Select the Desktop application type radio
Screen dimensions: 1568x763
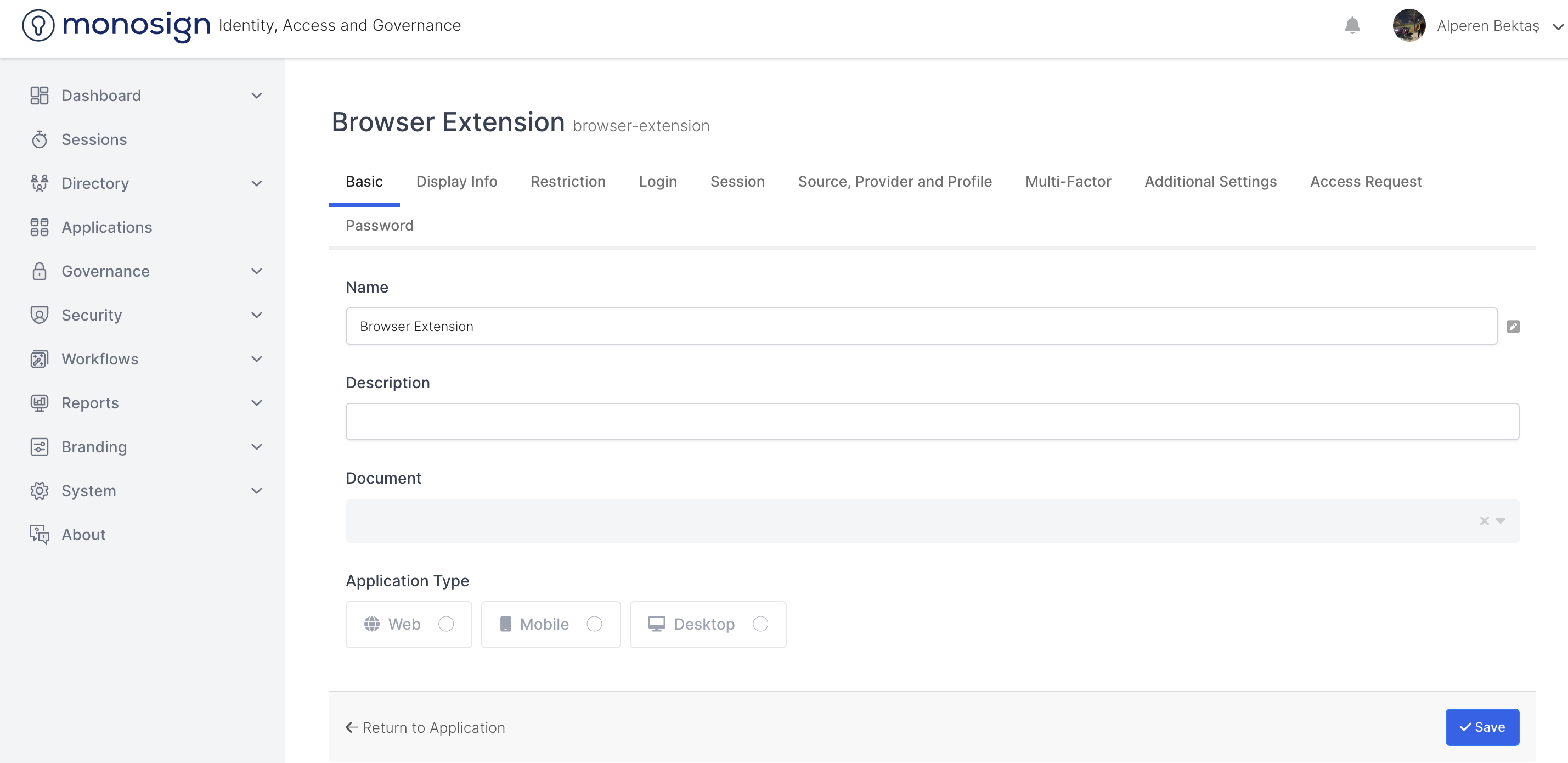pos(760,624)
